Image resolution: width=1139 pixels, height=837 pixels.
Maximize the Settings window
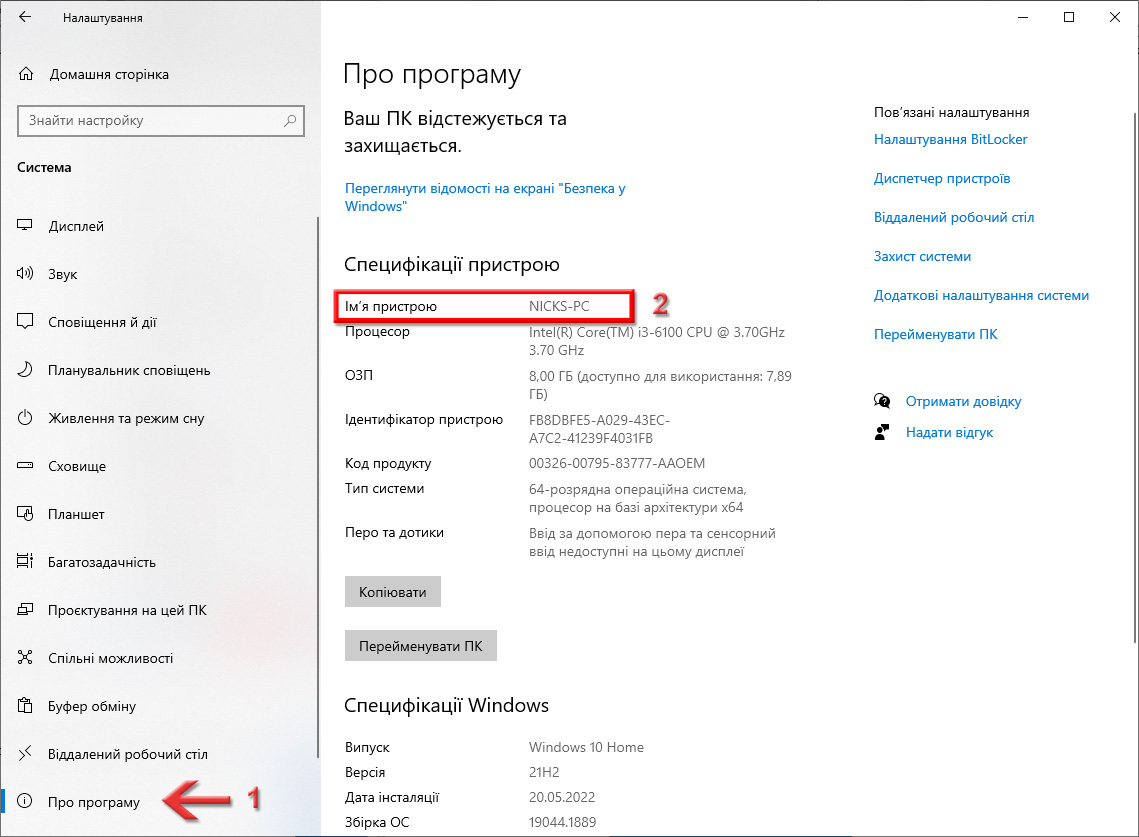pyautogui.click(x=1069, y=17)
